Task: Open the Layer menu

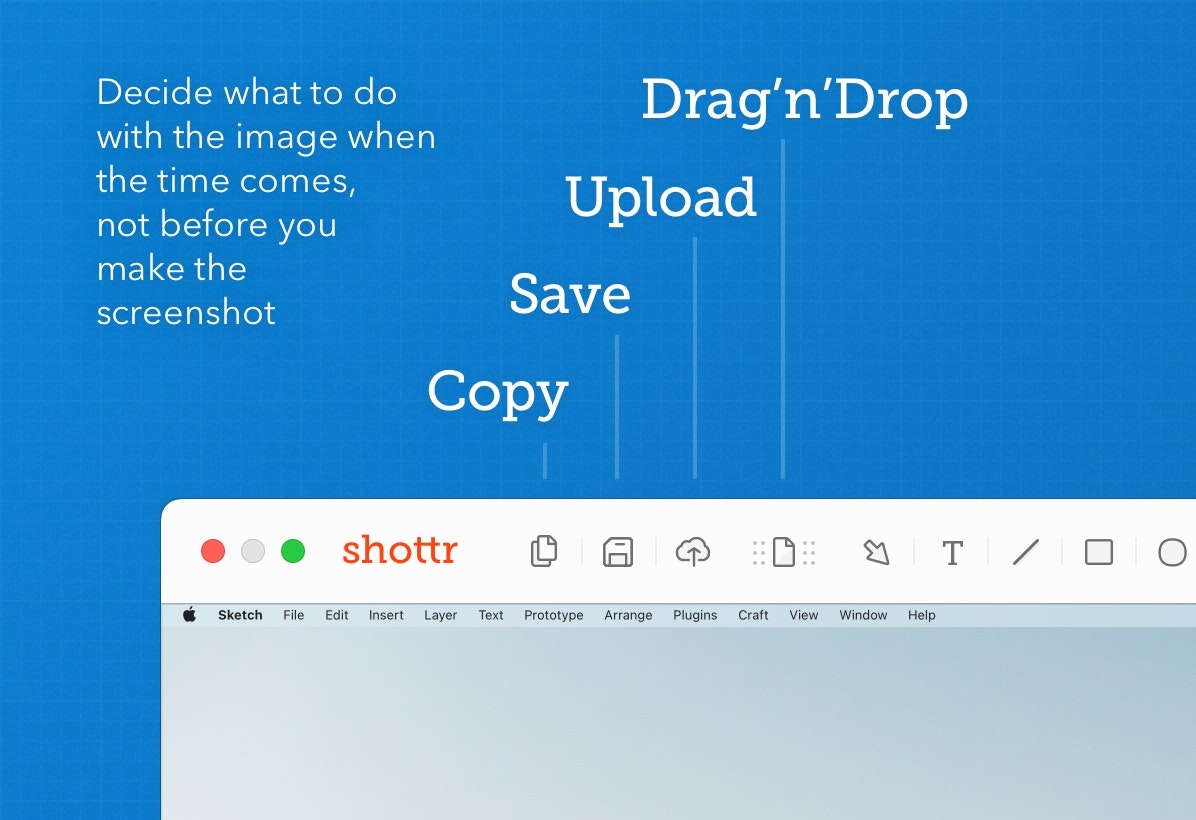Action: pos(440,615)
